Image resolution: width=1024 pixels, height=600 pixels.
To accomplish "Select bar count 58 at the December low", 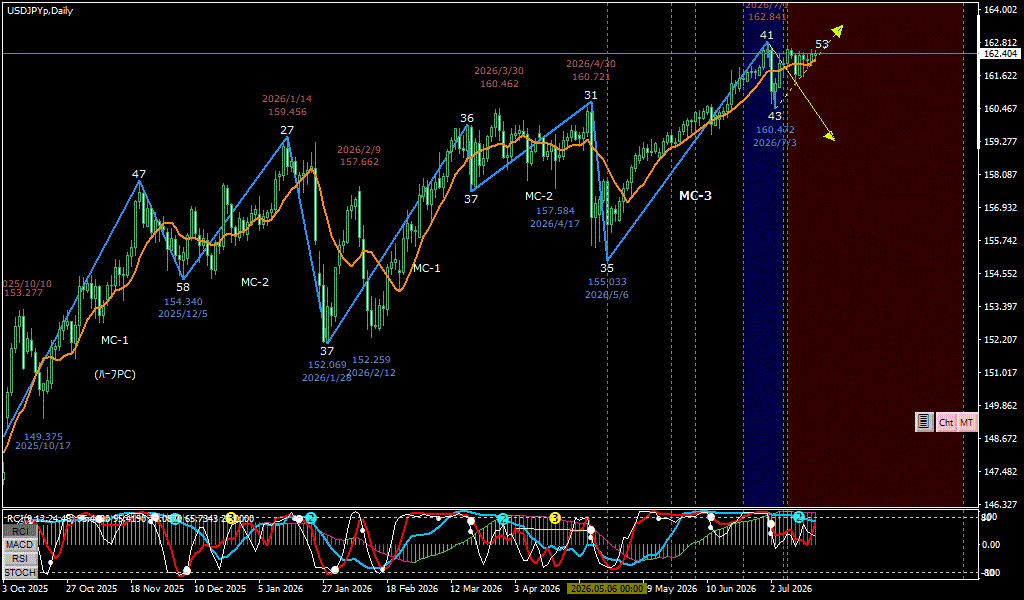I will [183, 287].
